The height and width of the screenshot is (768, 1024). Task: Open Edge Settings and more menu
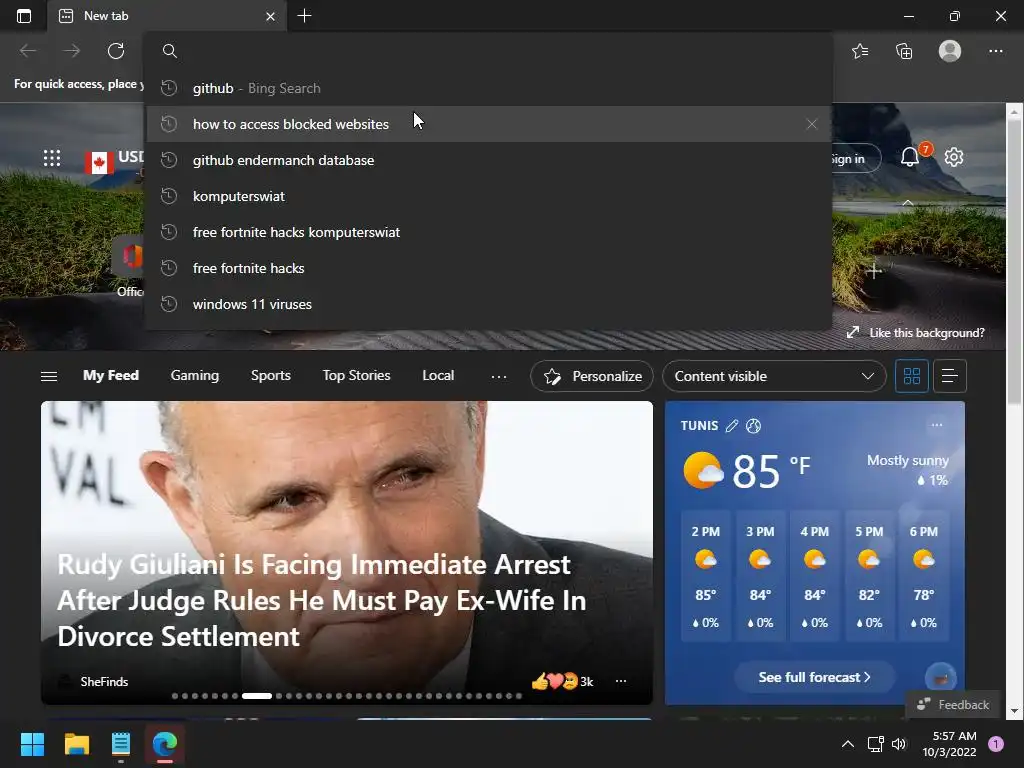(x=995, y=51)
